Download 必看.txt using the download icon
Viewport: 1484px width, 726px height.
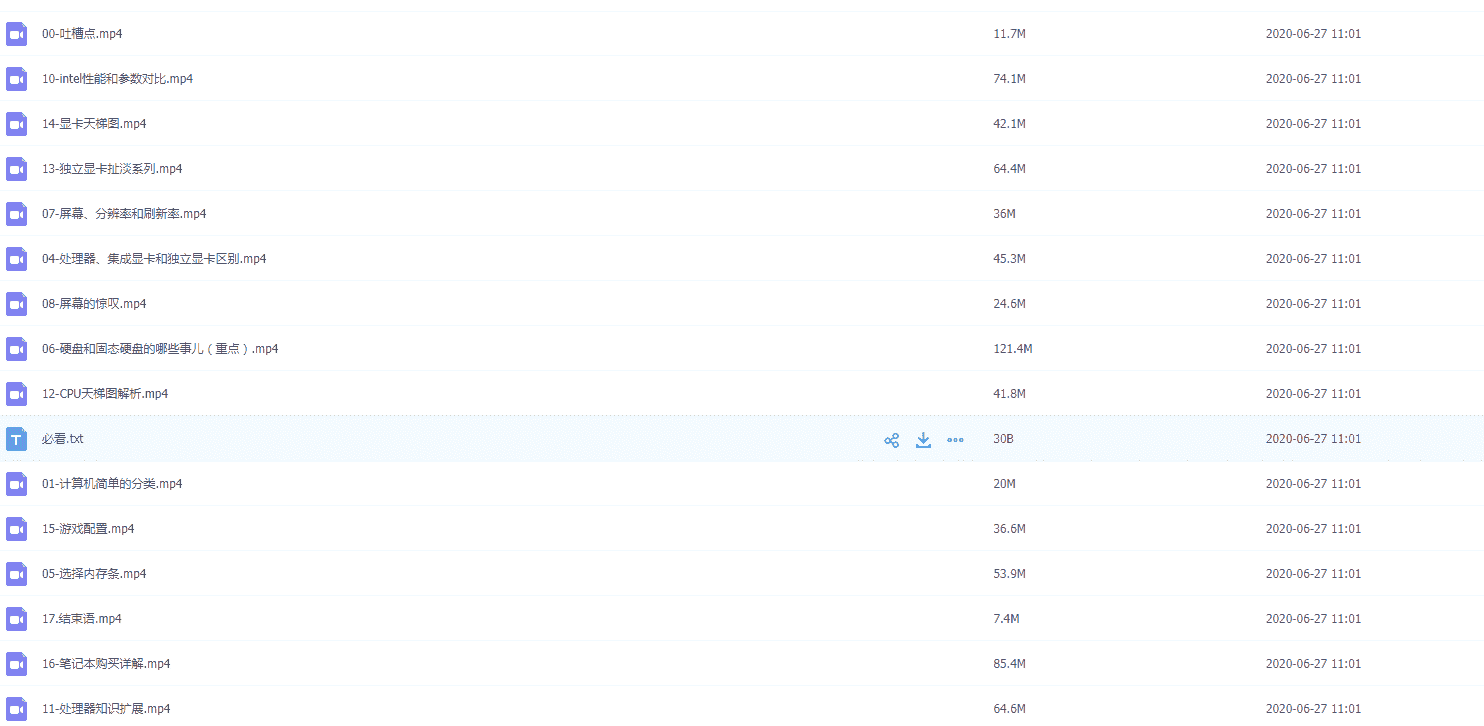923,440
